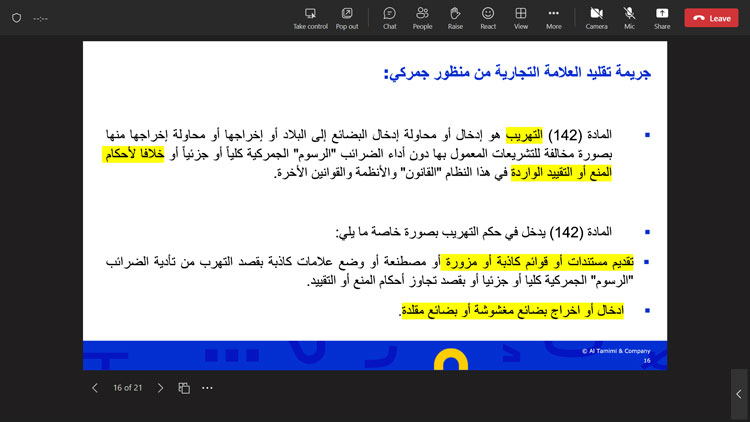This screenshot has width=750, height=422.
Task: Leave the meeting
Action: coord(710,18)
